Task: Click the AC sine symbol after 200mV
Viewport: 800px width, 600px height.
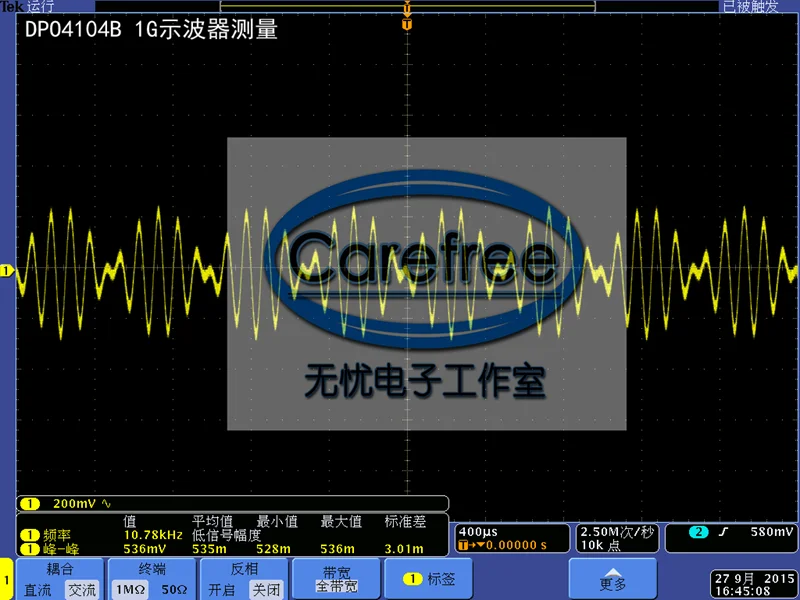Action: click(x=106, y=504)
